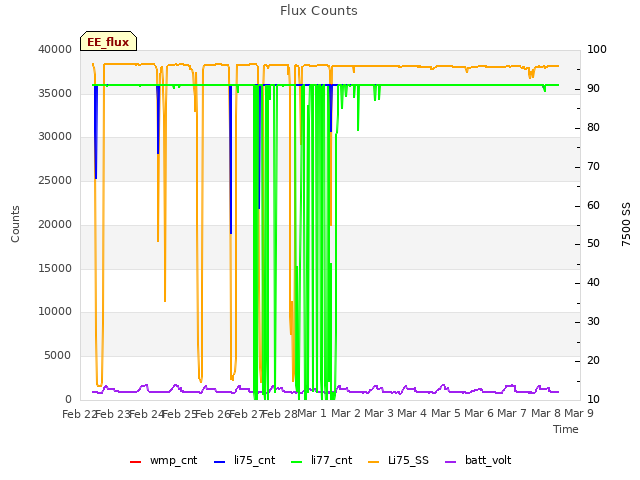The image size is (640, 480).
Task: Click the Mar 1 date label
Action: tap(312, 413)
